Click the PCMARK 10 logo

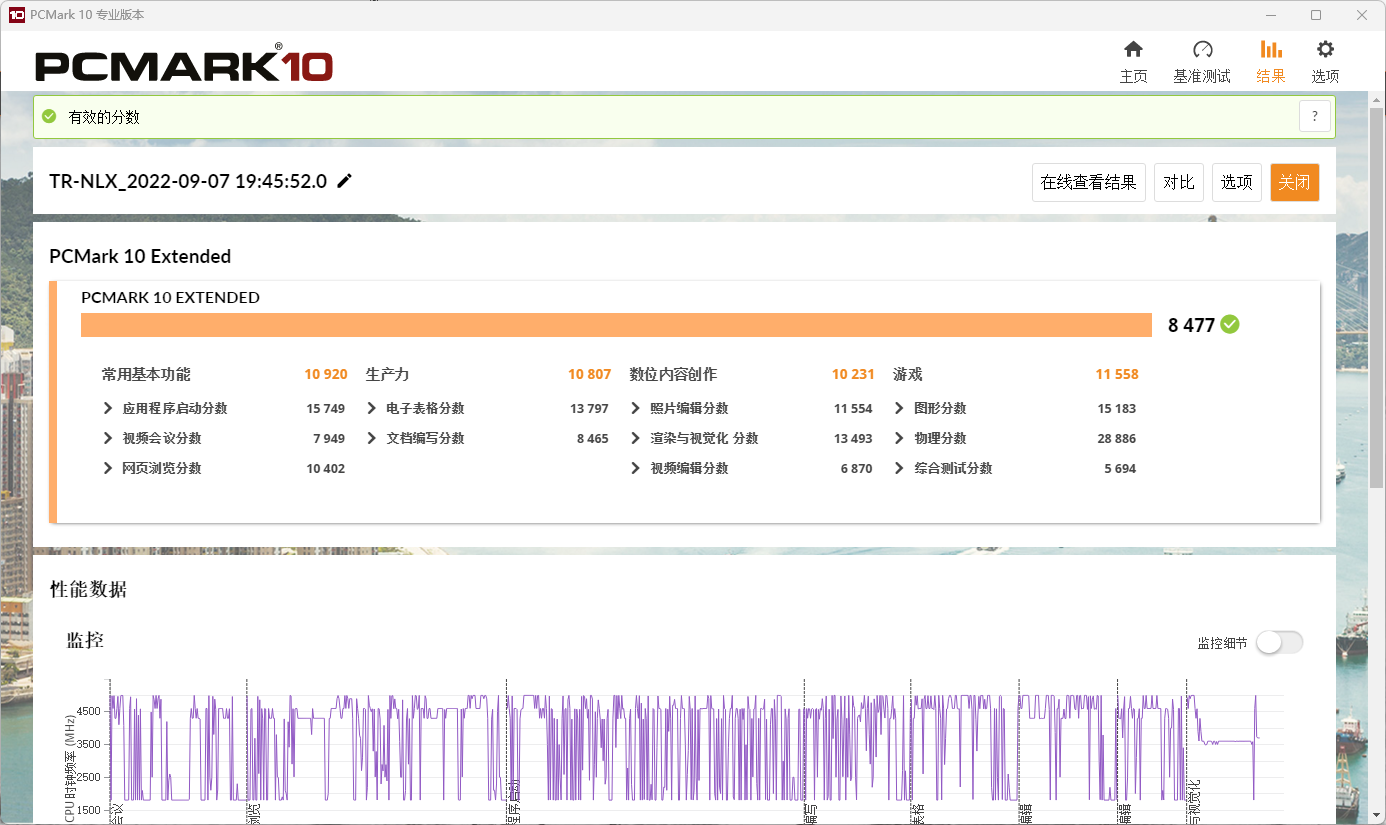184,64
